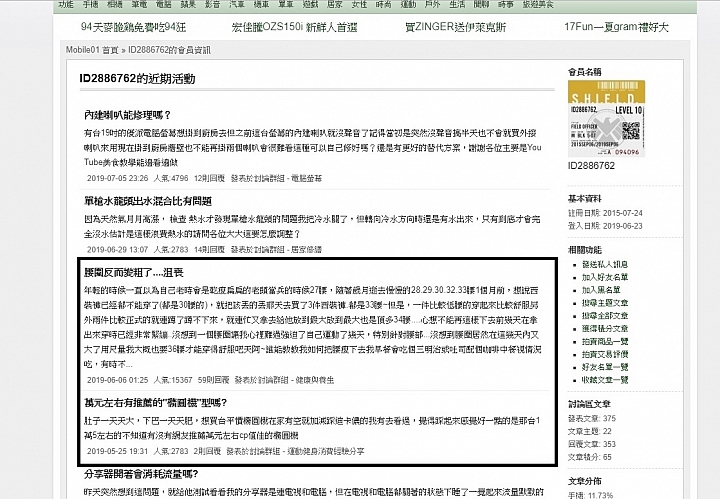The width and height of the screenshot is (720, 499).
Task: Click the 文章主題: 22 statistic
Action: pyautogui.click(x=590, y=431)
